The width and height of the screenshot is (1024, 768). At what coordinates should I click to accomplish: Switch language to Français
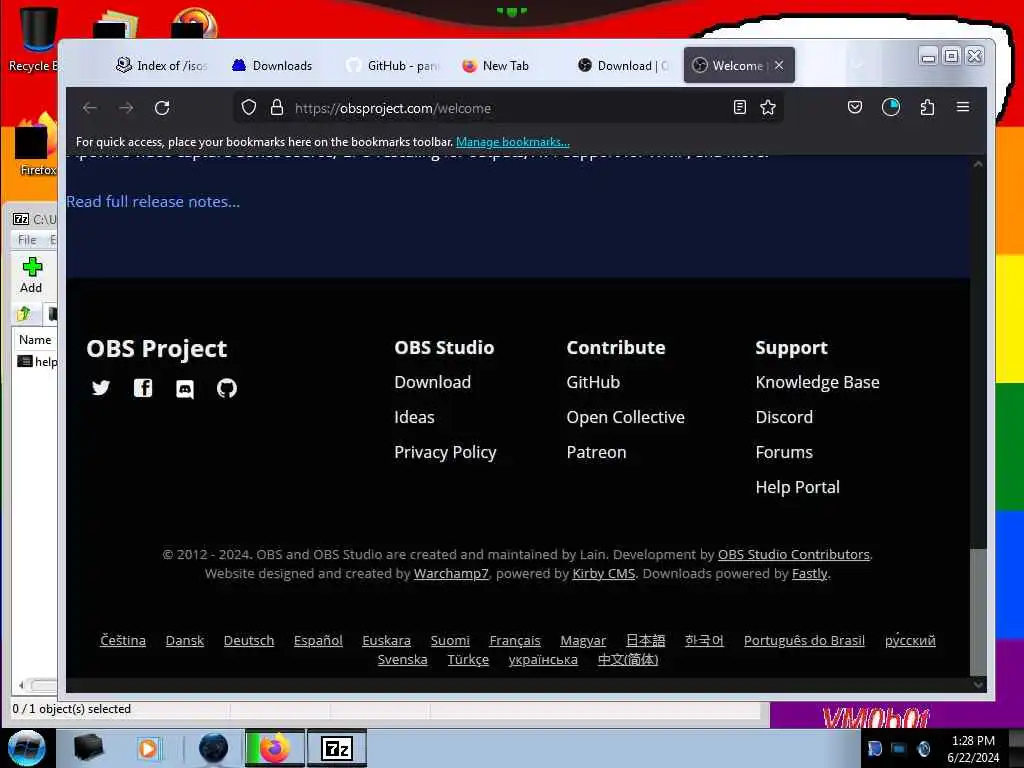tap(515, 641)
